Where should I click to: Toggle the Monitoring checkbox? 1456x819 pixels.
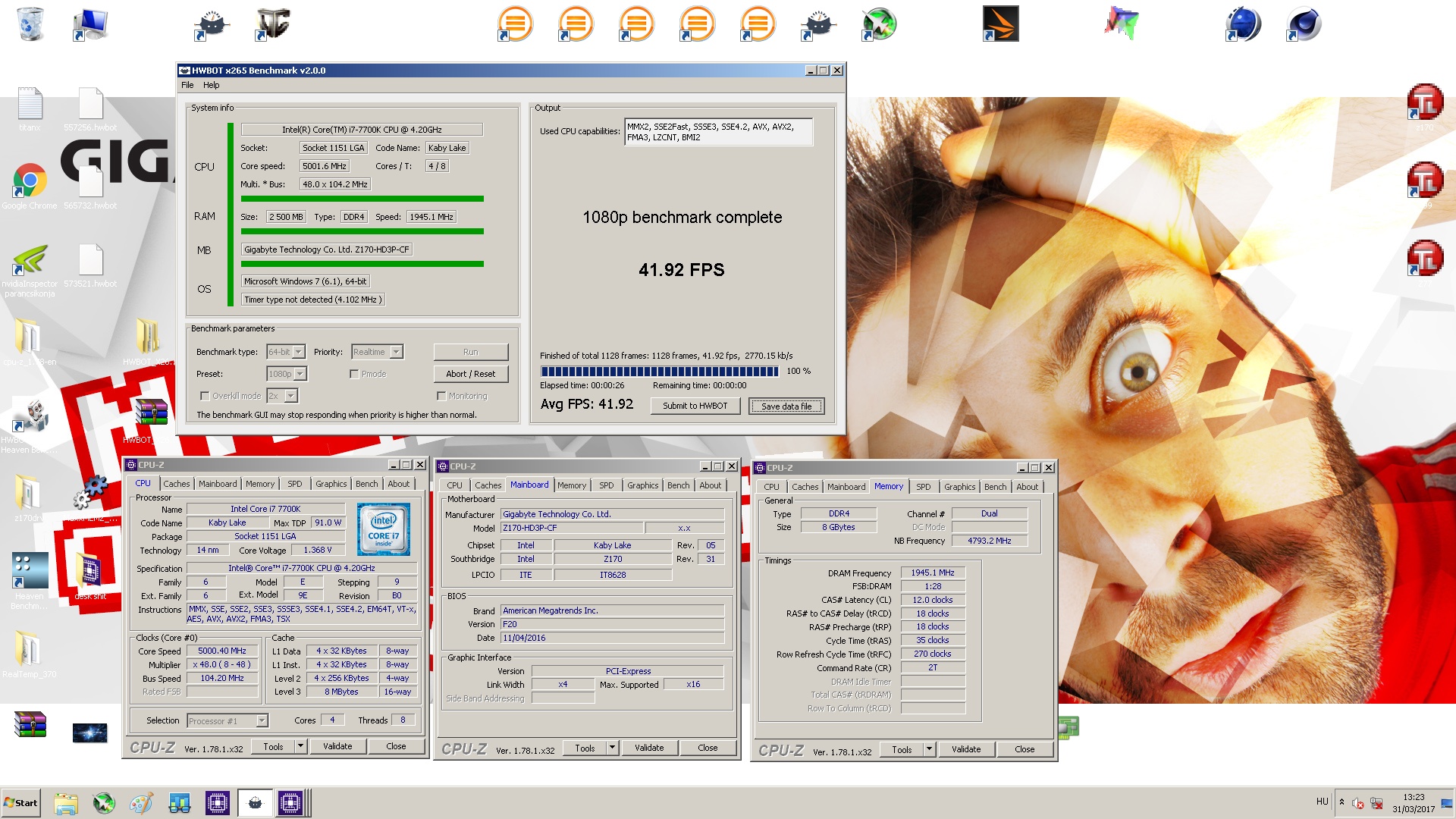coord(441,396)
